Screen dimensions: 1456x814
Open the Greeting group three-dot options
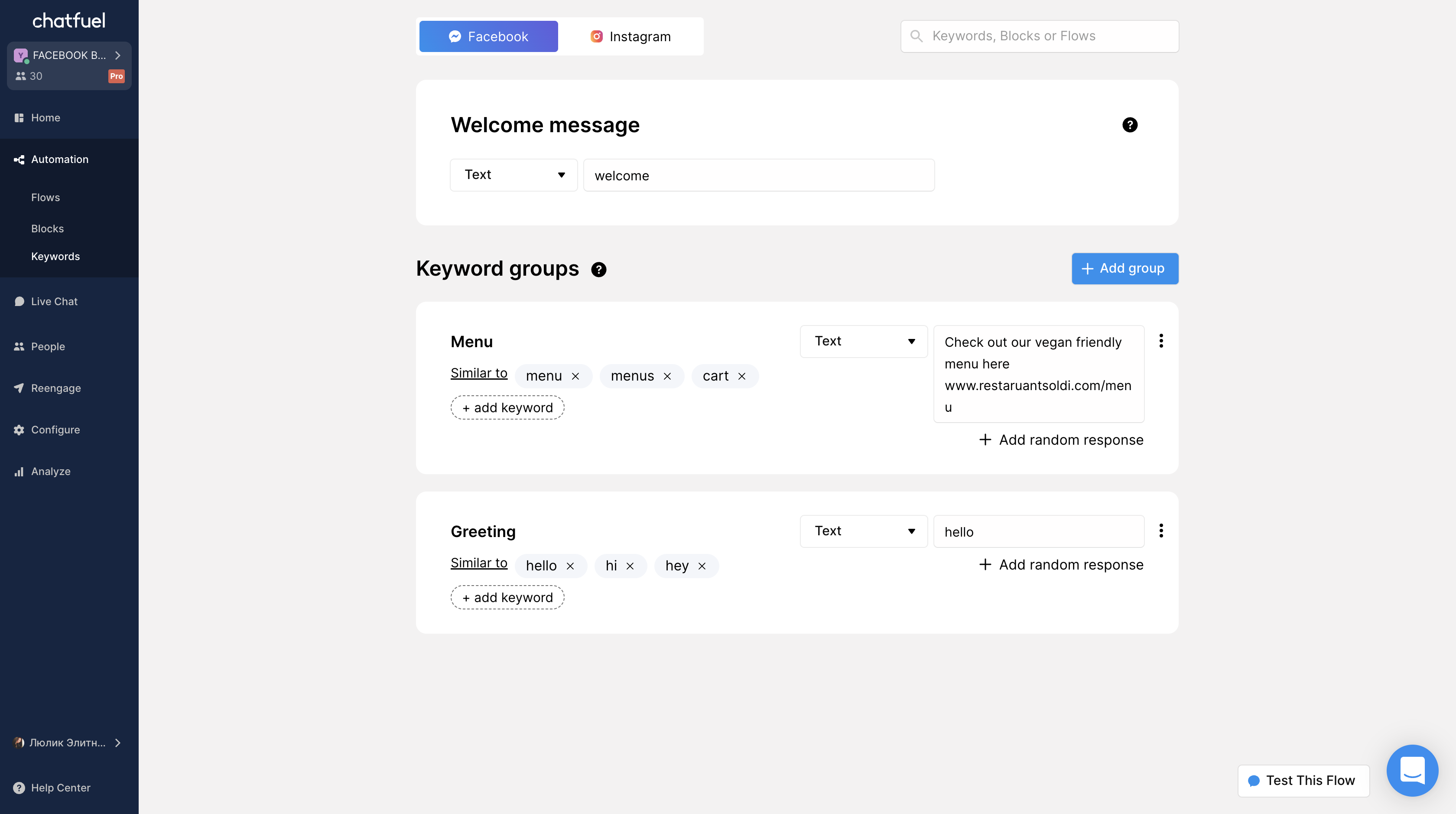click(x=1161, y=531)
